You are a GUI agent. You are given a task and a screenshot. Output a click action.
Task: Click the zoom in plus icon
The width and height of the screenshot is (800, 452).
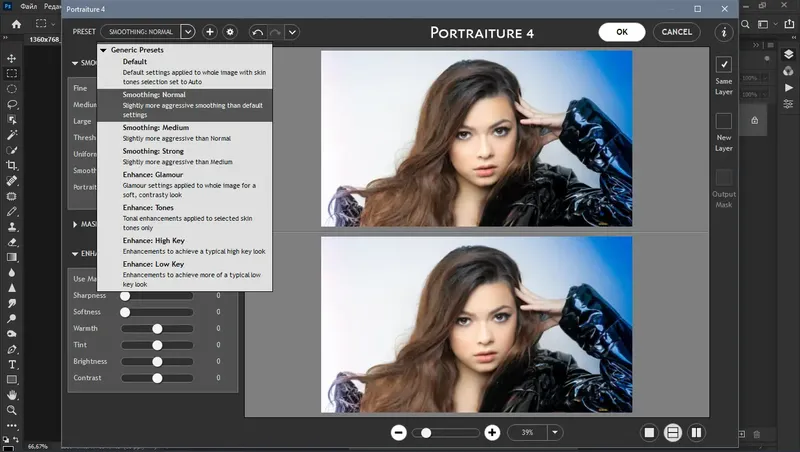coord(492,432)
